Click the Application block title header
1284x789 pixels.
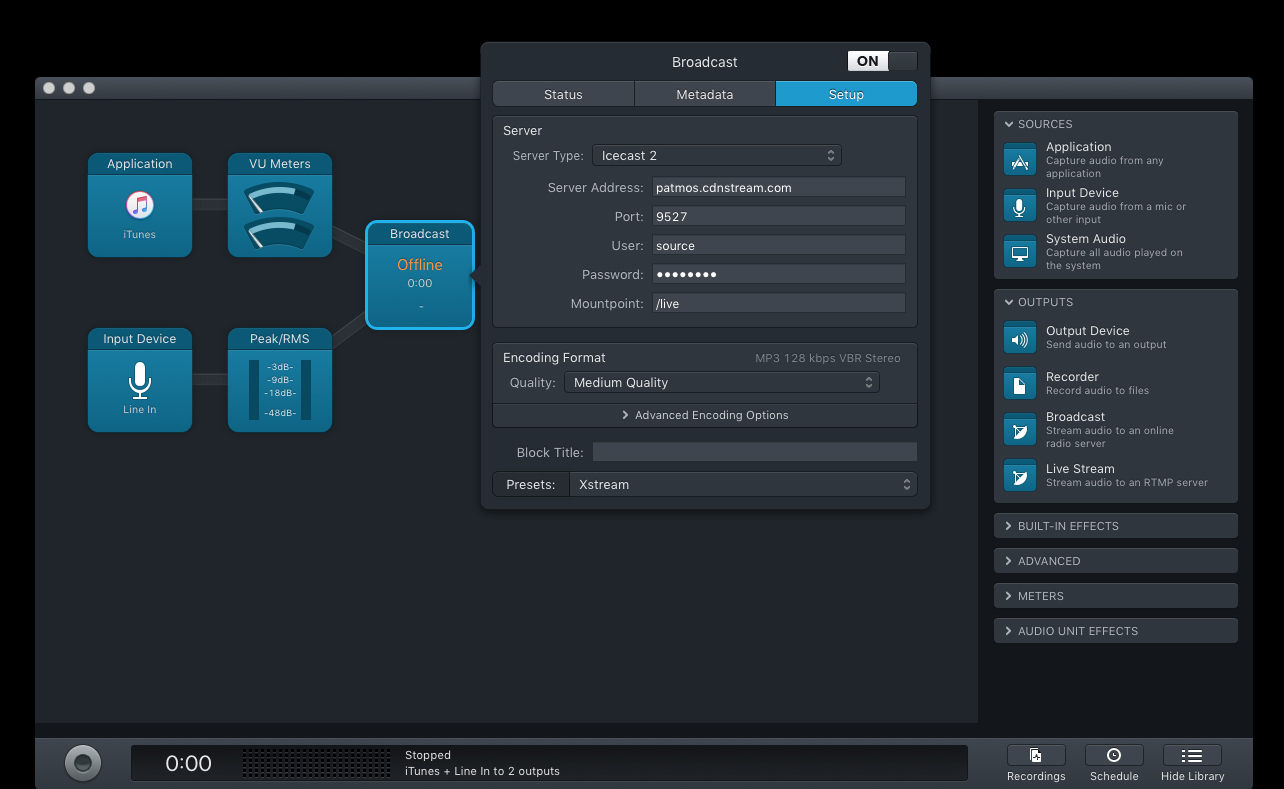coord(140,164)
